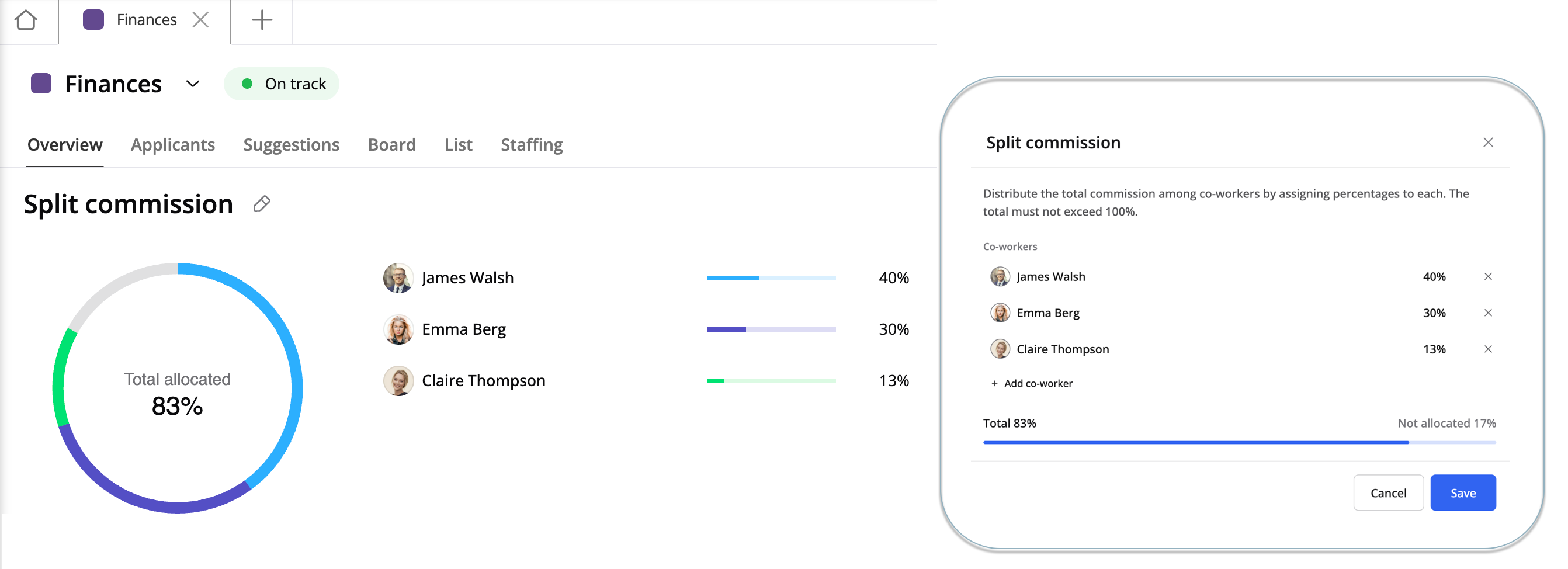Close the Split commission dialog
Screen dimensions: 1568x569
[1487, 143]
